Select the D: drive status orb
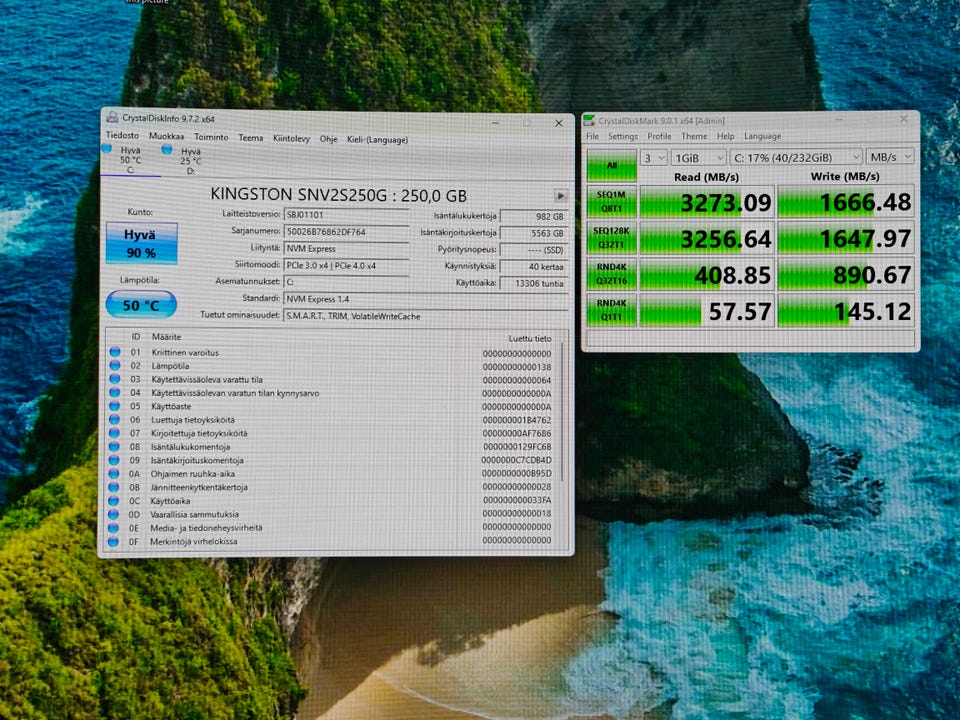The height and width of the screenshot is (720, 960). point(167,150)
